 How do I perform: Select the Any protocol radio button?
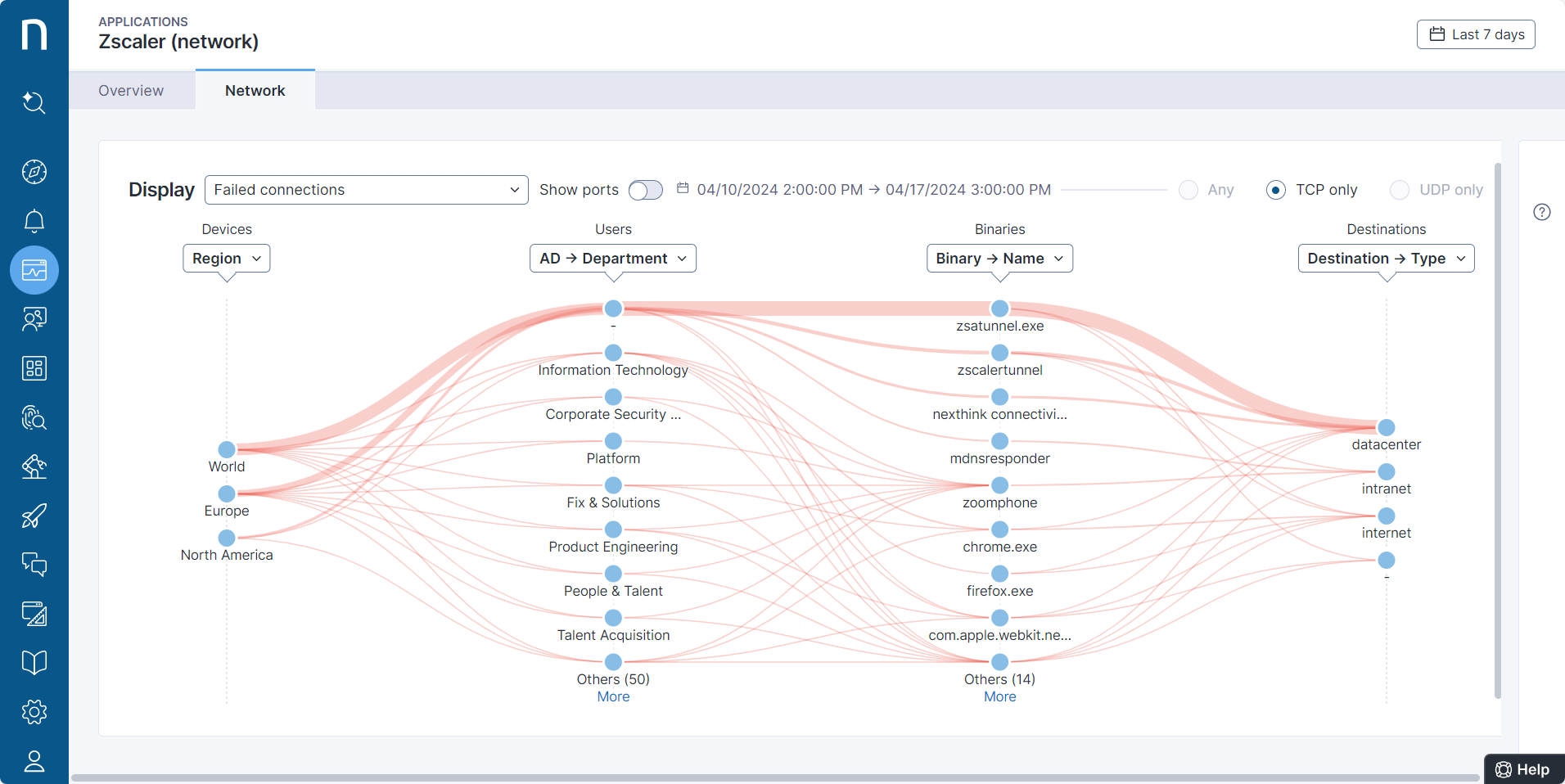pyautogui.click(x=1189, y=189)
